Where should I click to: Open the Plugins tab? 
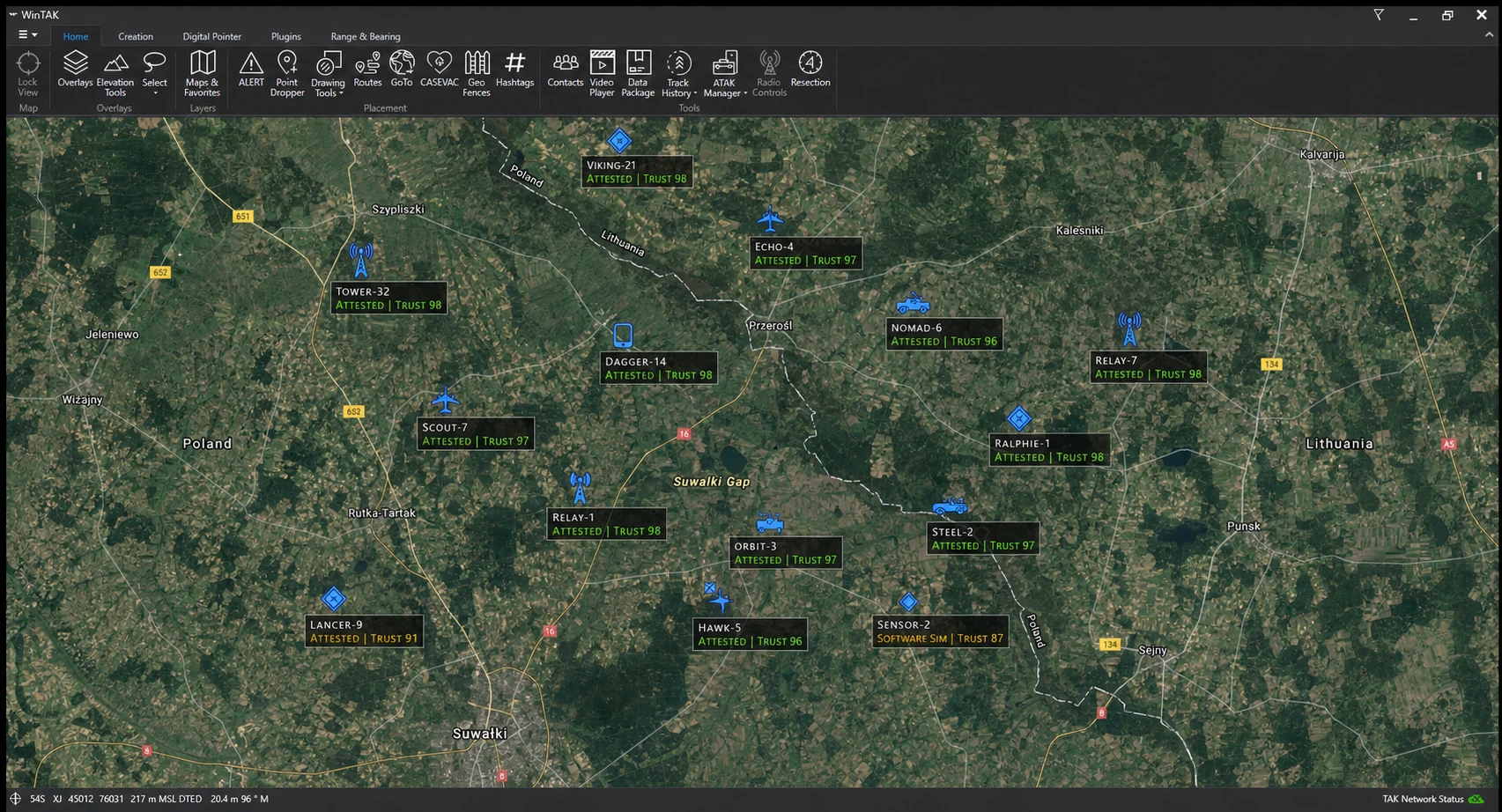point(286,36)
